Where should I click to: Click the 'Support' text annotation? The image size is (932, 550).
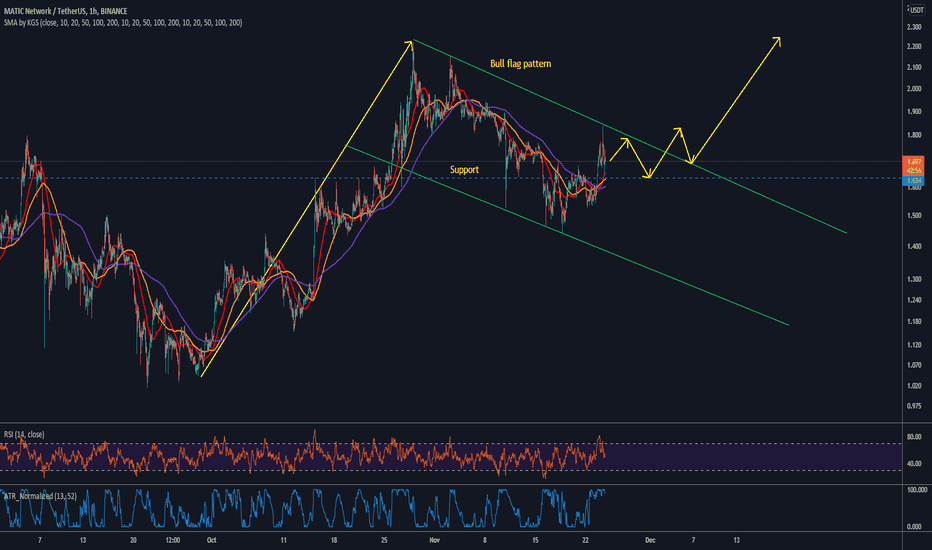464,170
